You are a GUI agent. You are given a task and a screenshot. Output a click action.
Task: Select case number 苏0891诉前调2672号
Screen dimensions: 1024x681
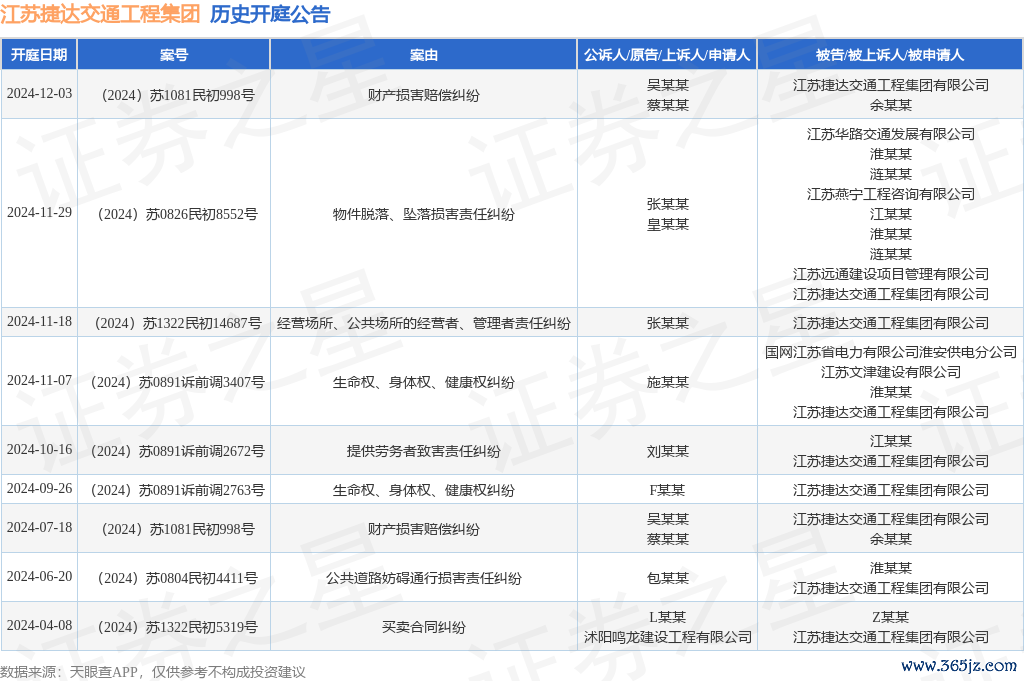coord(177,451)
